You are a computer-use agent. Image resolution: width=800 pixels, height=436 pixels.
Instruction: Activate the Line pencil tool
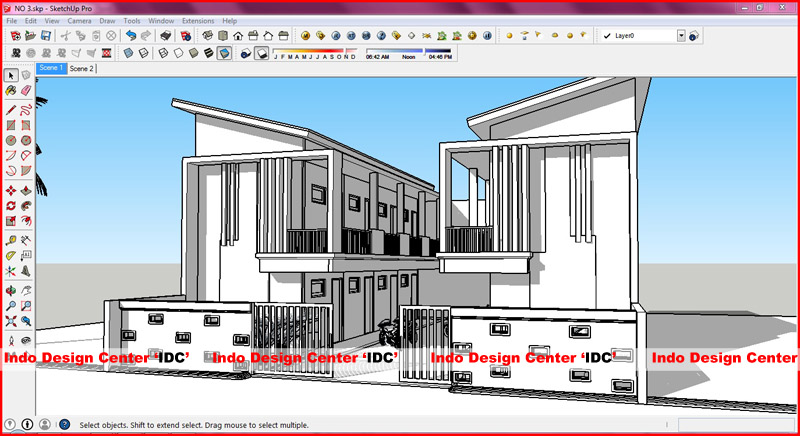pyautogui.click(x=11, y=110)
